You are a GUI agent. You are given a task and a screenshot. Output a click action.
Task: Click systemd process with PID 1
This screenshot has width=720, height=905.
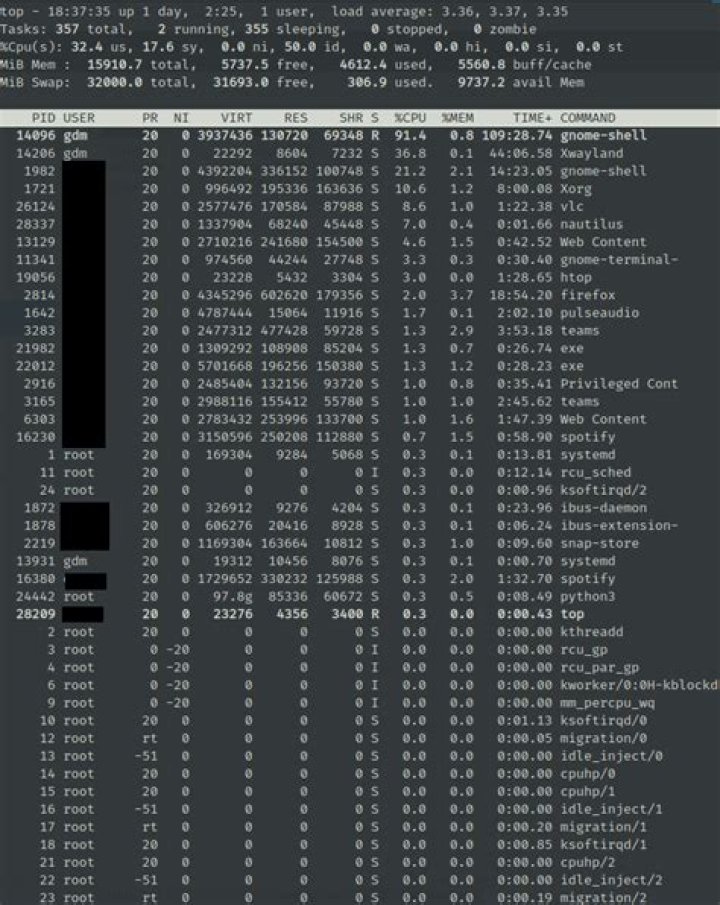[360, 455]
